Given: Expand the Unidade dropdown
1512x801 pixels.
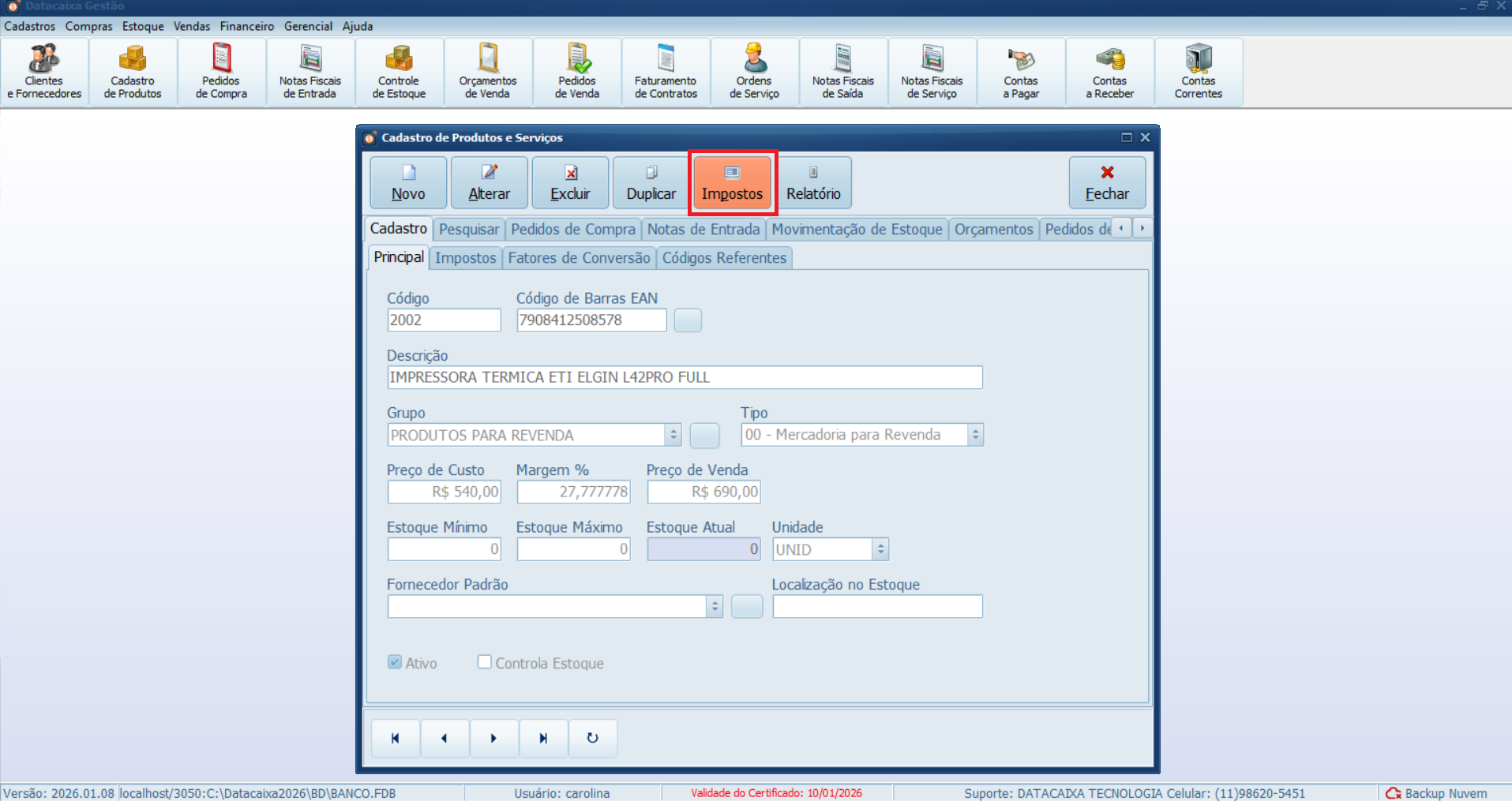Looking at the screenshot, I should 880,549.
